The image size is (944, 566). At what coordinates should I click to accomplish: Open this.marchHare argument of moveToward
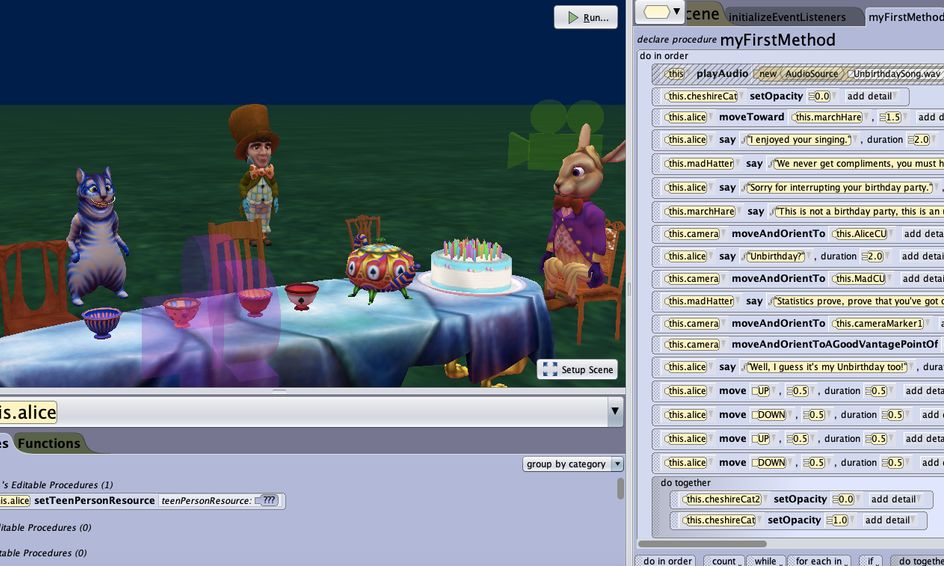(828, 117)
